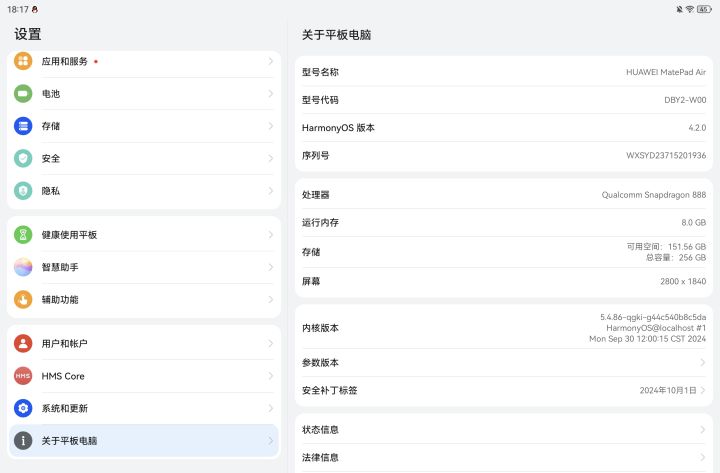The width and height of the screenshot is (720, 473).
Task: Tap the notification icon beside the clock
Action: tap(35, 9)
